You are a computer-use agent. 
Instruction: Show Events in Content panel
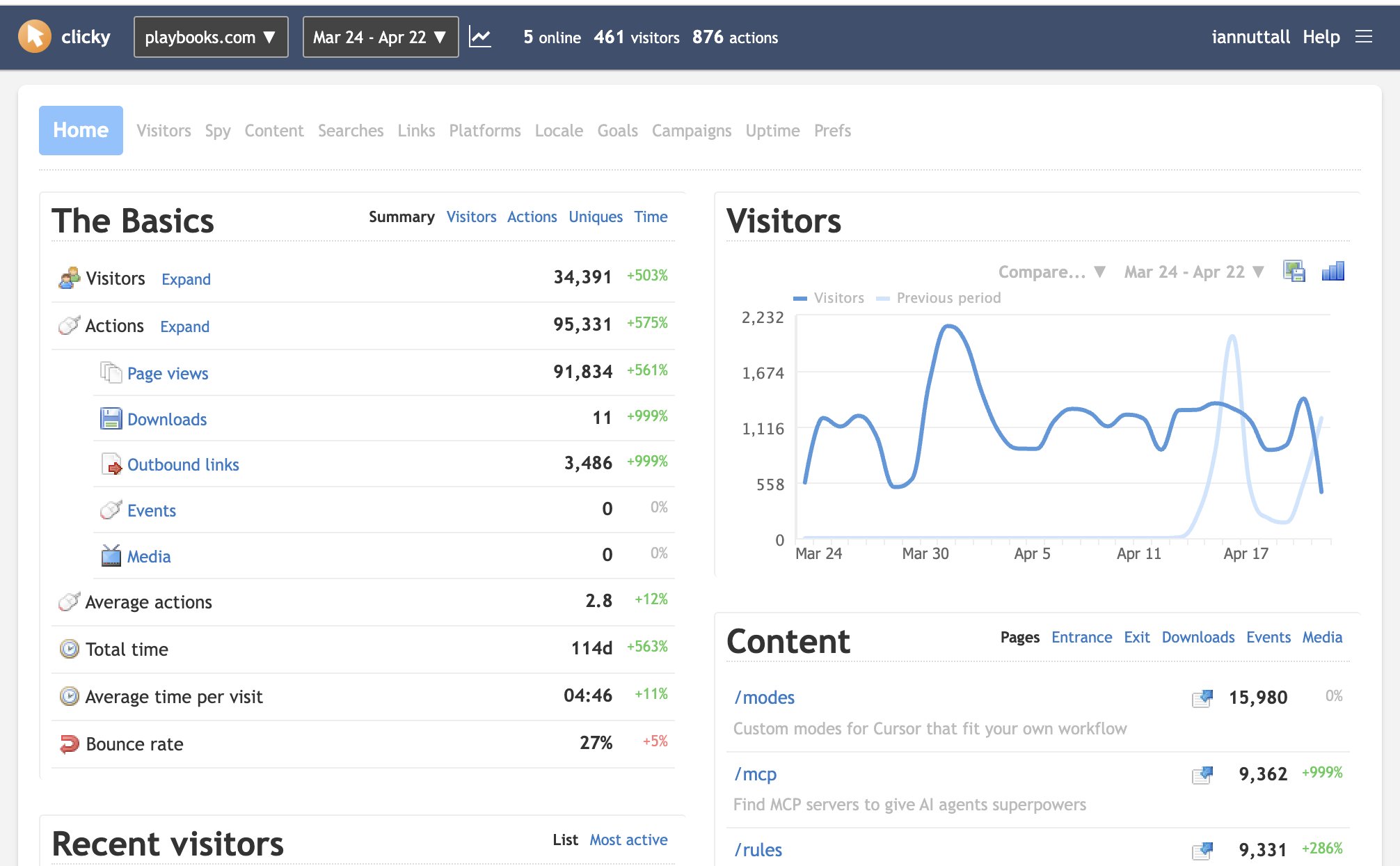pyautogui.click(x=1268, y=637)
